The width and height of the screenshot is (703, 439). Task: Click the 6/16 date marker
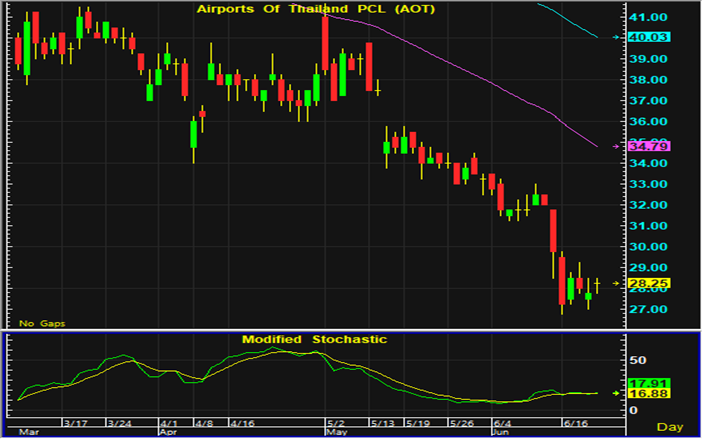tap(576, 423)
